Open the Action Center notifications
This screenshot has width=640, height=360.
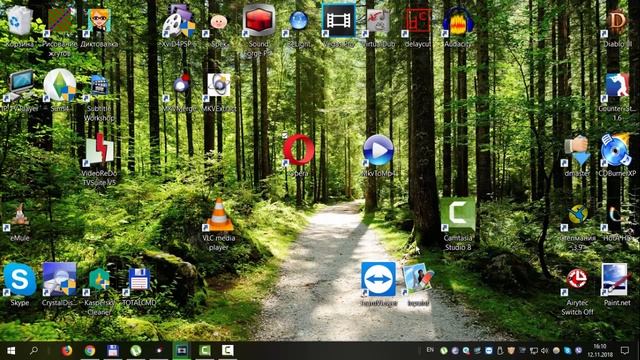coord(624,351)
